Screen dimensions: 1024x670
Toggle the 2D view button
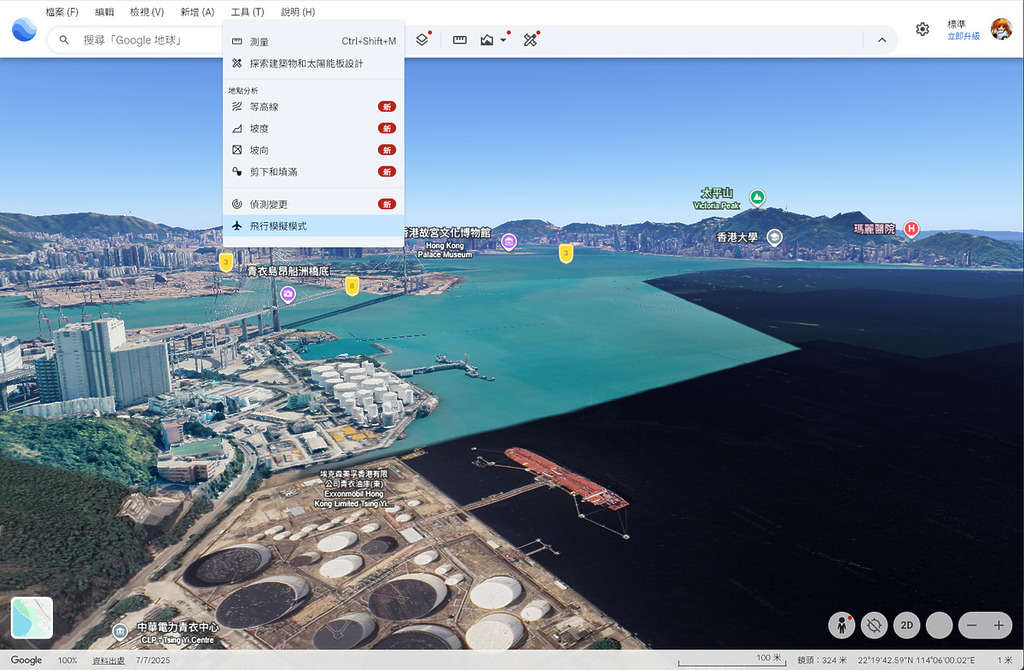point(907,625)
